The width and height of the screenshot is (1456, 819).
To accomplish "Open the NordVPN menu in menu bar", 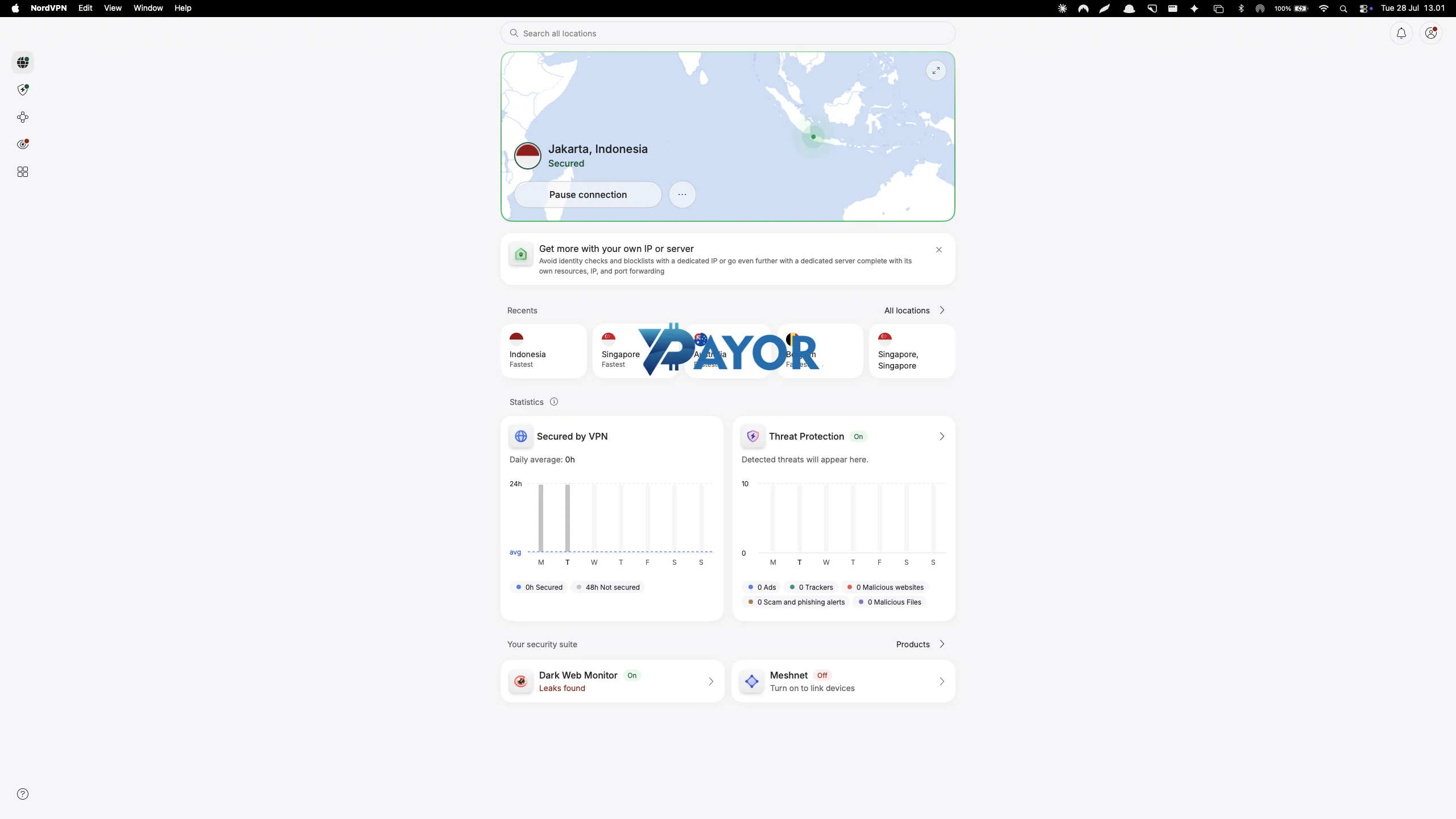I will (48, 8).
